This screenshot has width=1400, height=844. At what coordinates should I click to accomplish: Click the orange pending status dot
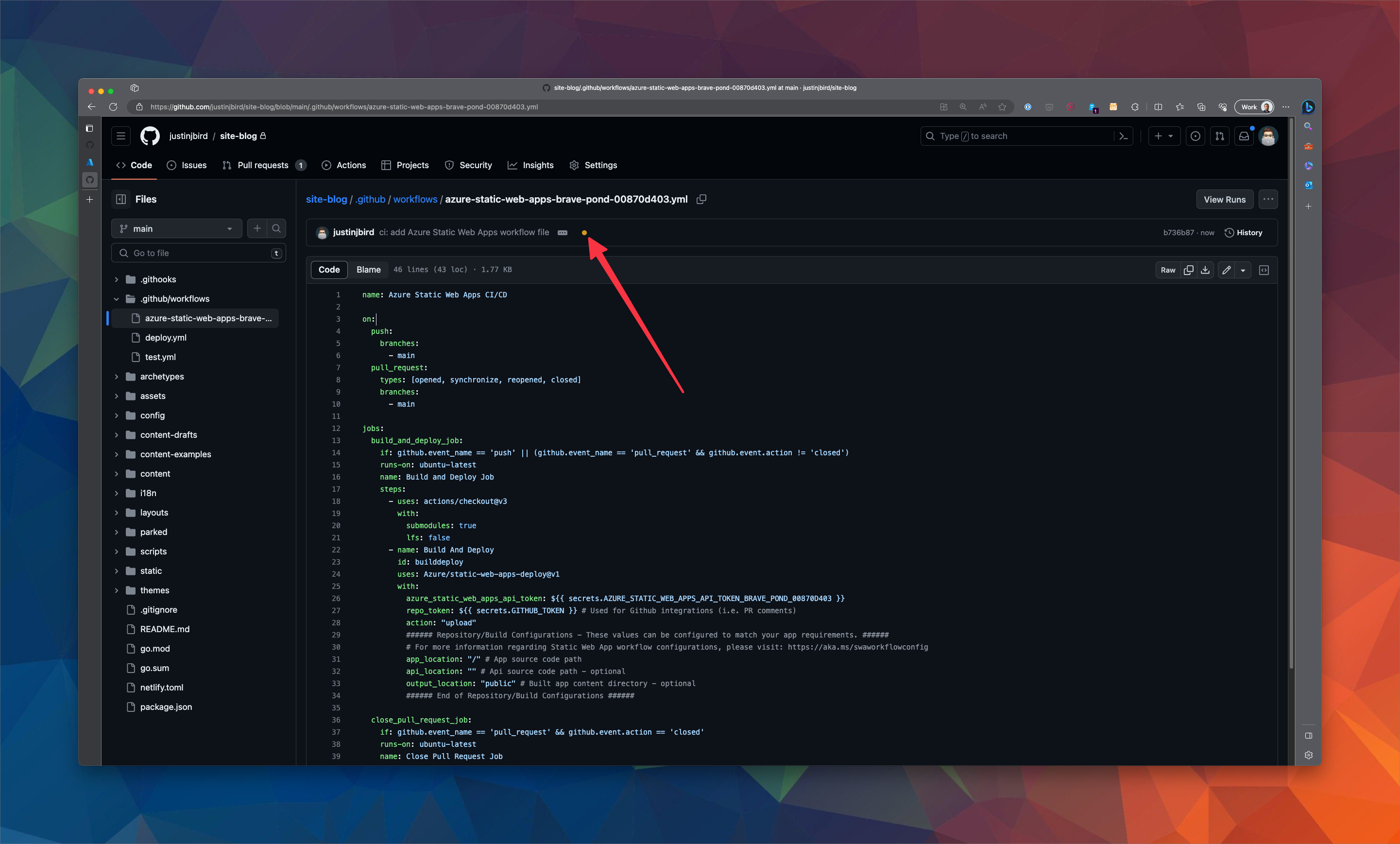point(584,232)
